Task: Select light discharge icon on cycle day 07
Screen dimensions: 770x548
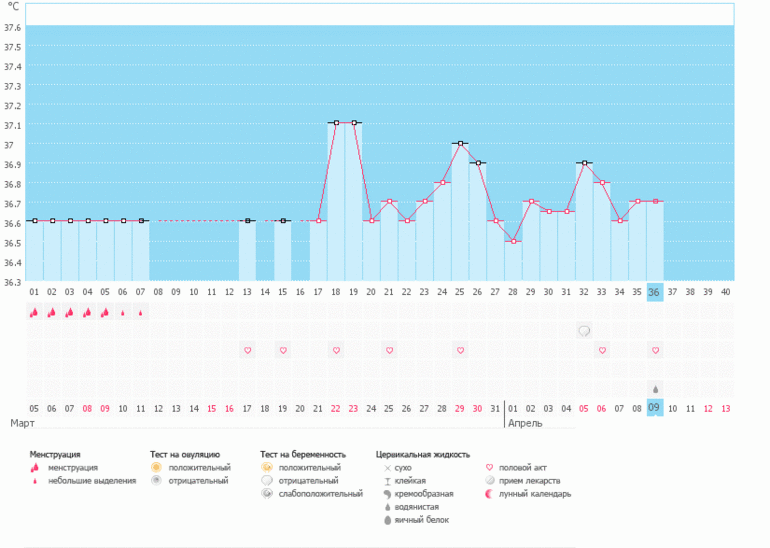Action: coord(140,312)
